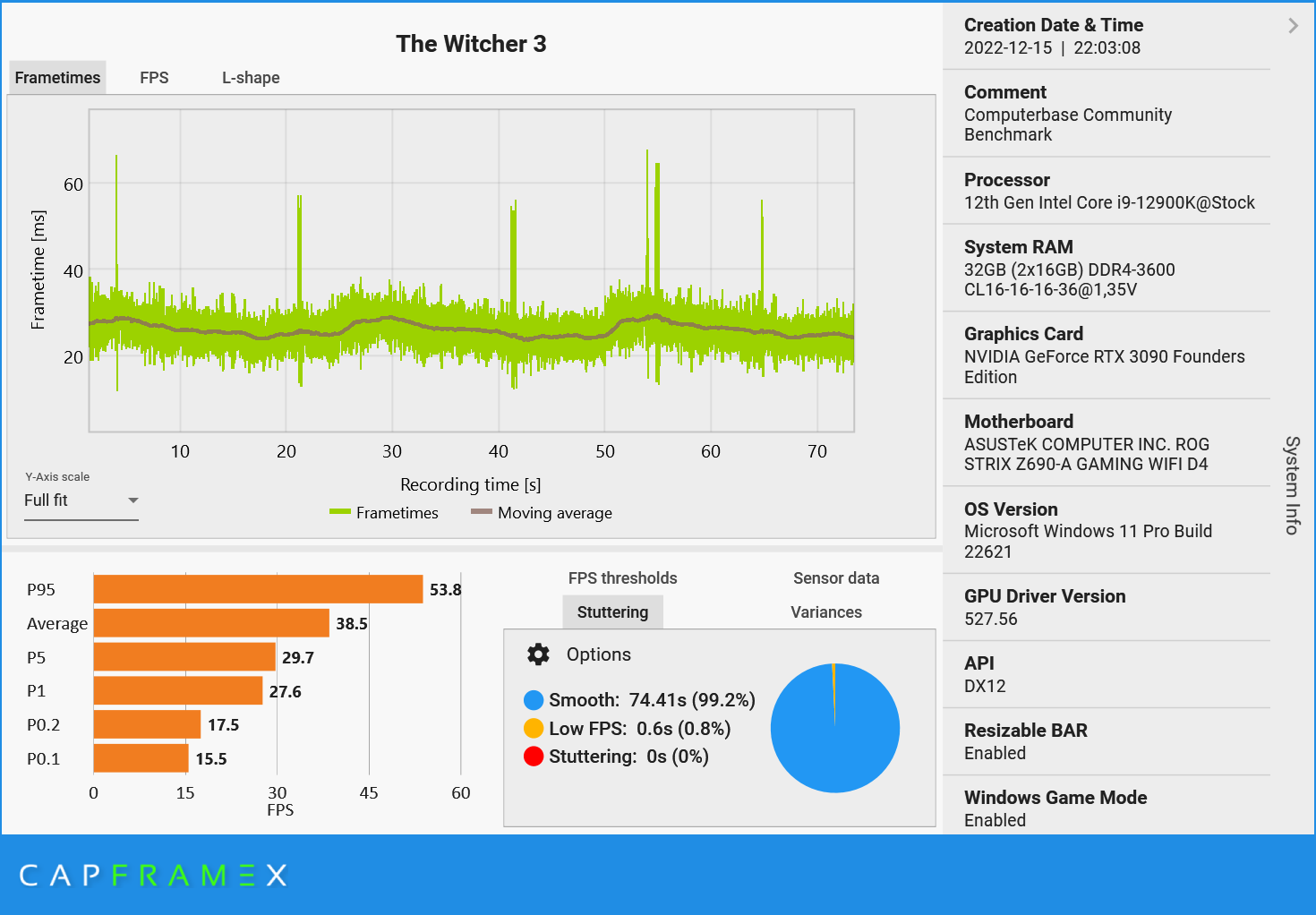1316x915 pixels.
Task: Click the green Frametimes legend marker
Action: [x=339, y=512]
